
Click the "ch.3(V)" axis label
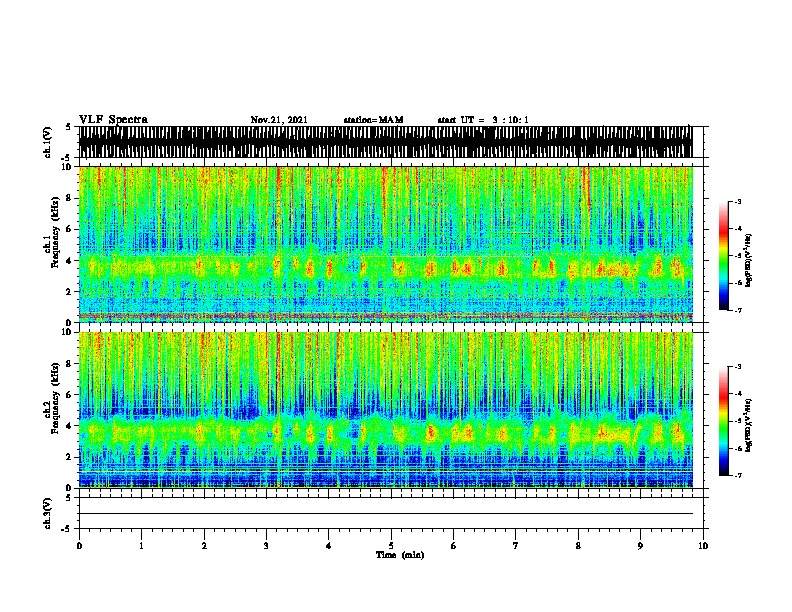pos(48,513)
